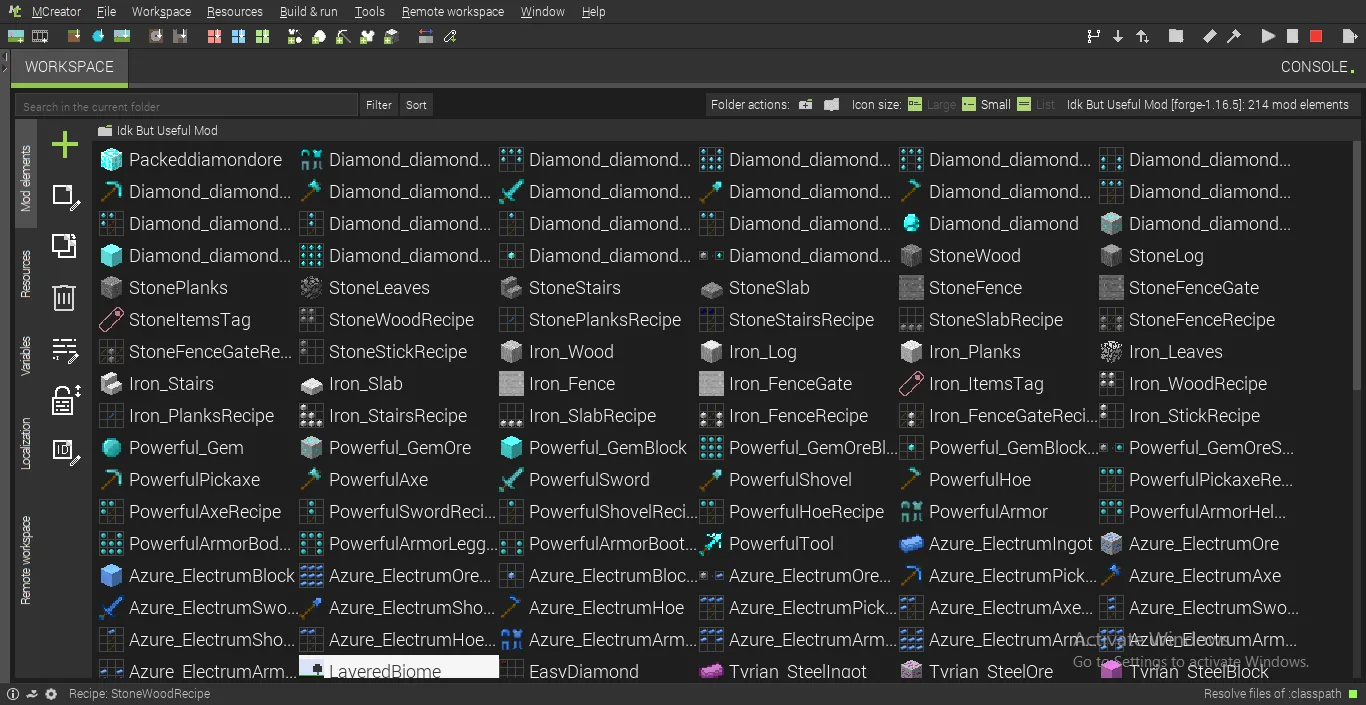The image size is (1366, 705).
Task: Open the Remote workspace menu
Action: [453, 12]
